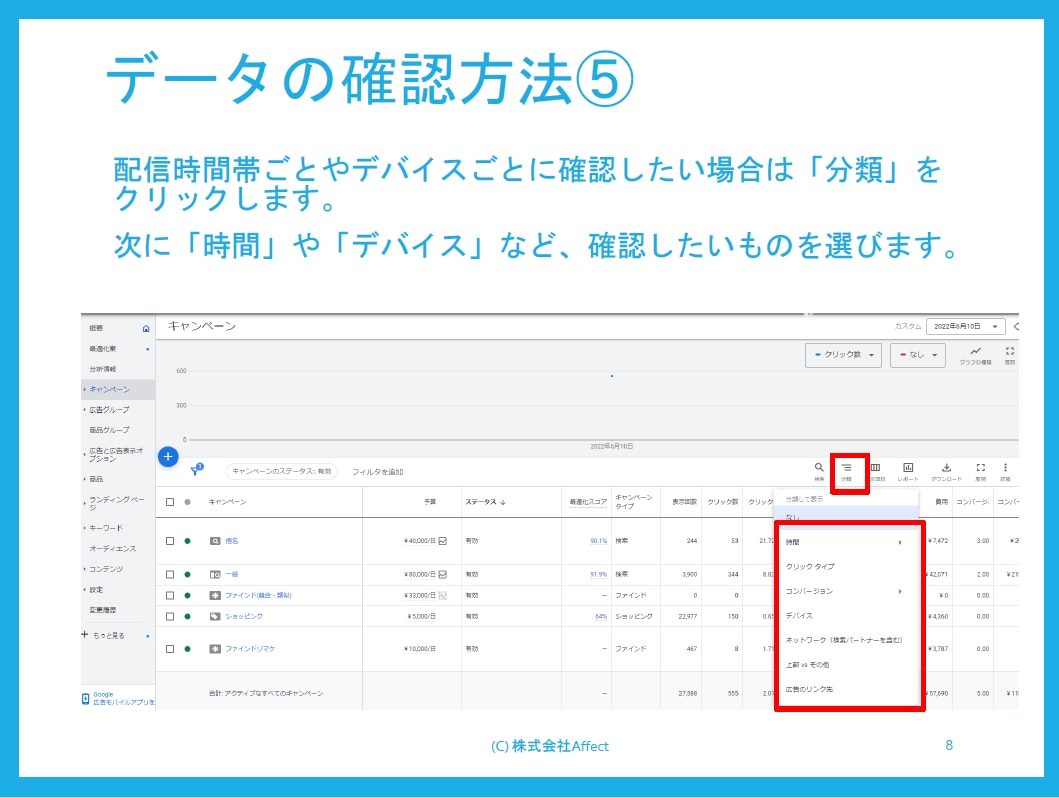The image size is (1059, 798).
Task: Click the home icon beside 概要
Action: [x=146, y=328]
